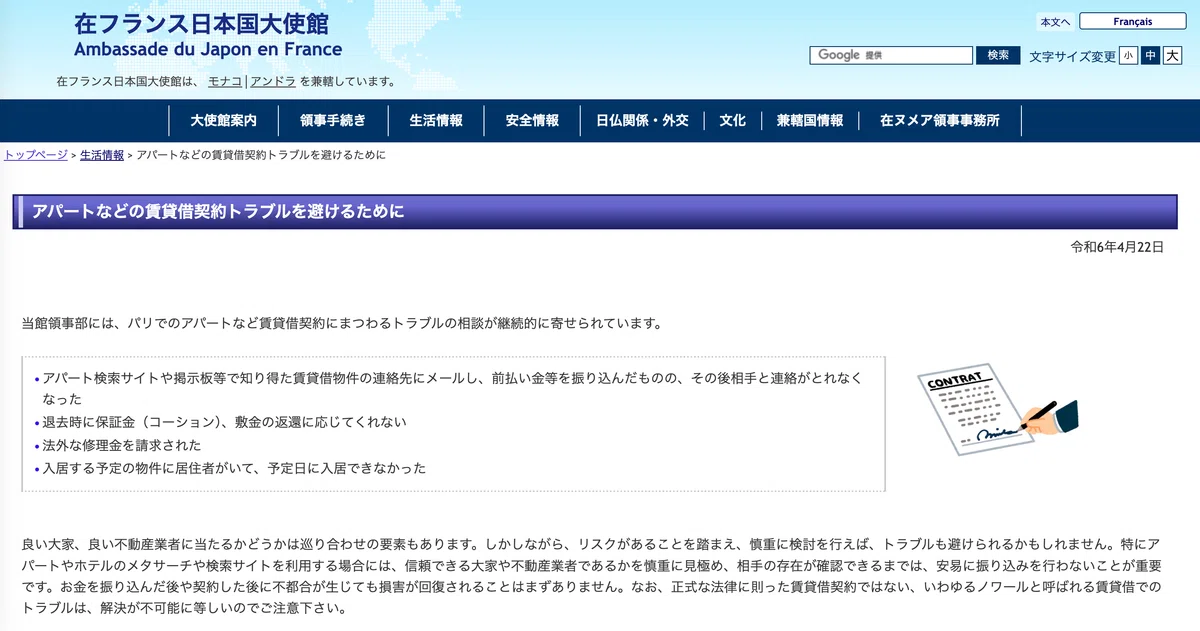Open the 安全情報 menu

[x=532, y=121]
